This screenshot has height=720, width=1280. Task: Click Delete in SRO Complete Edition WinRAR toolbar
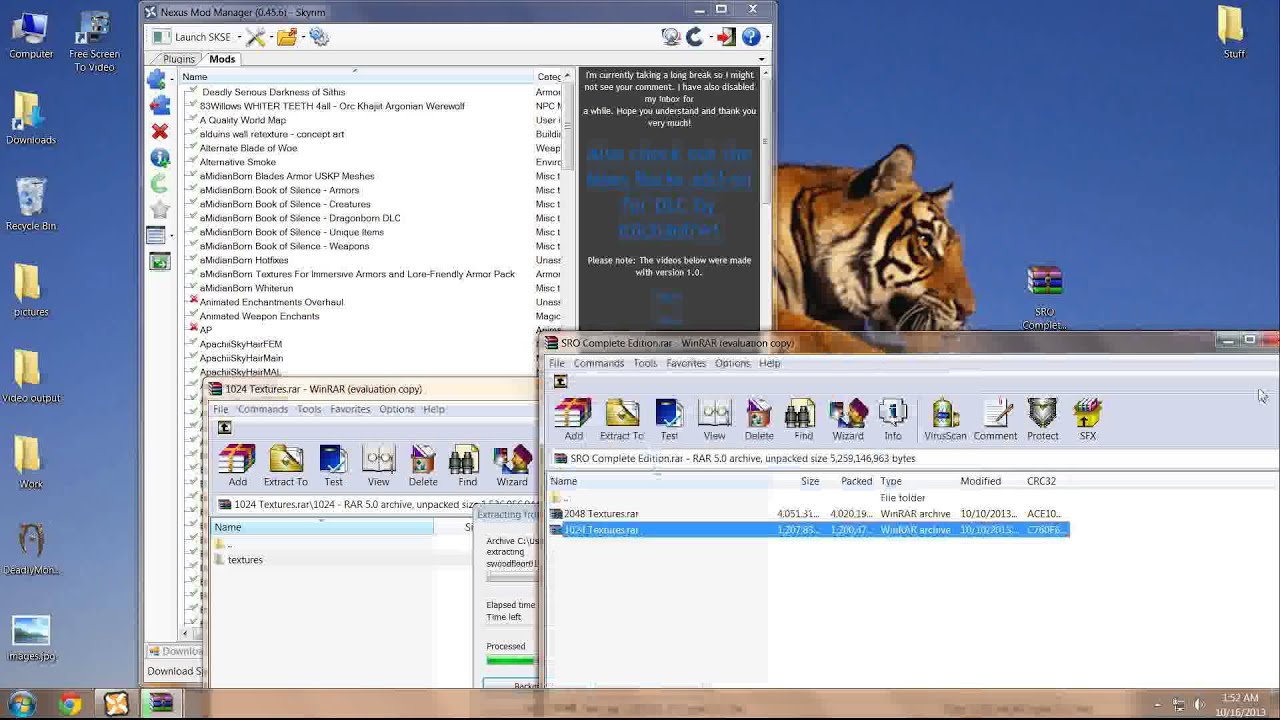point(759,419)
